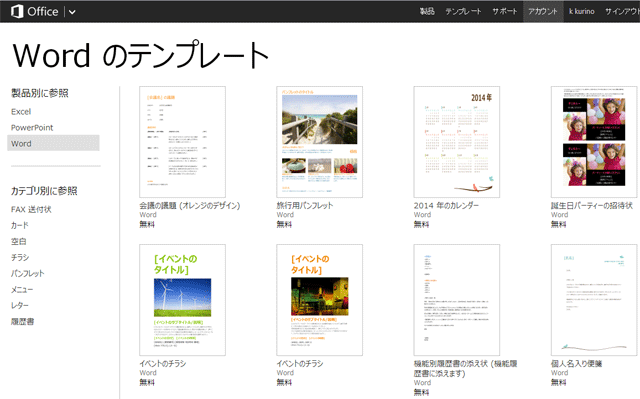This screenshot has height=399, width=640.
Task: Open the アカウント menu
Action: (542, 11)
